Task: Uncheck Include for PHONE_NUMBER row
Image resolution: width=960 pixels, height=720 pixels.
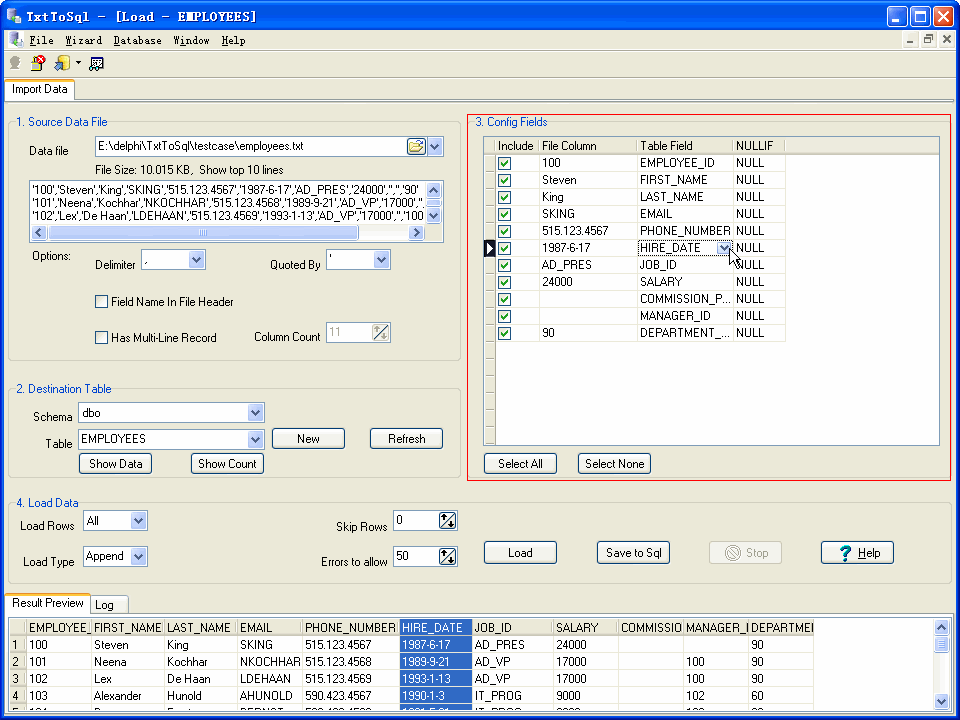Action: pos(504,231)
